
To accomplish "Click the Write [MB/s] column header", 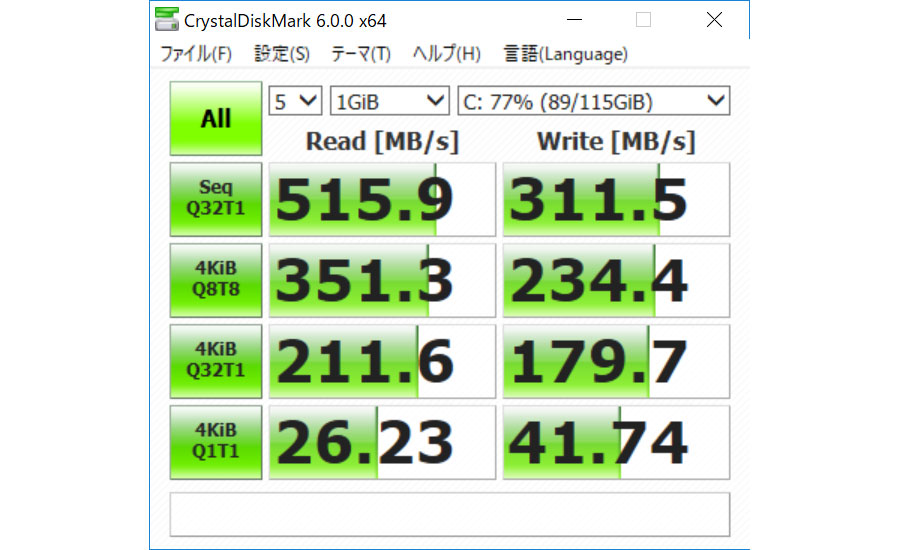I will tap(616, 142).
